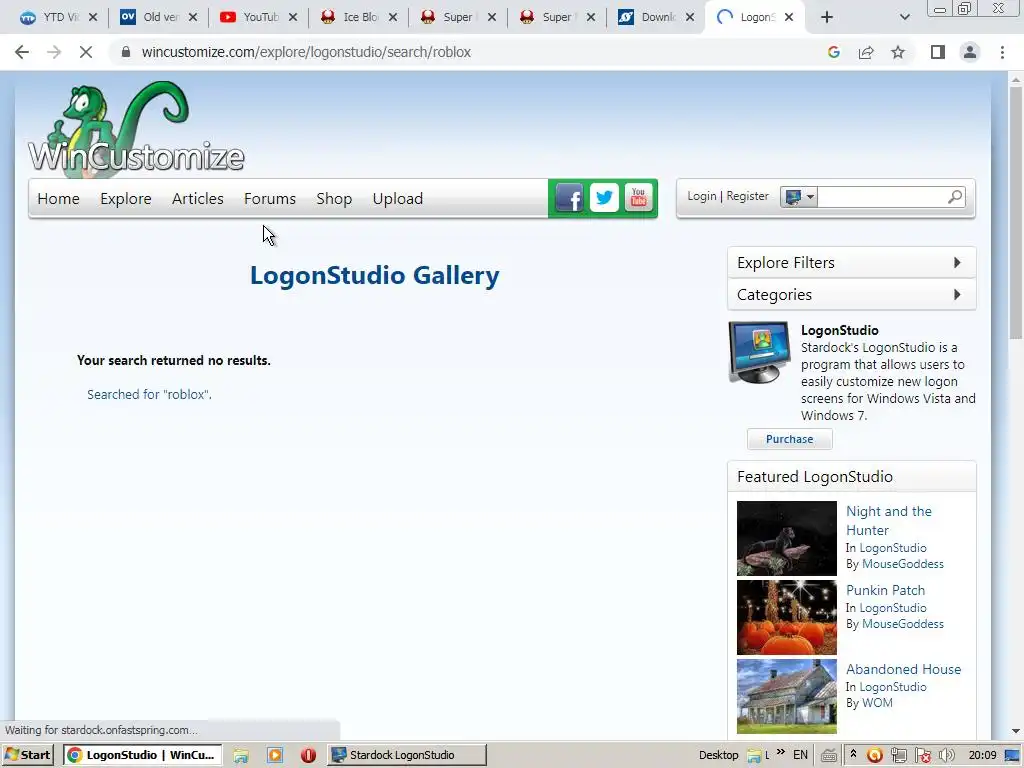Click the Purchase button for LogonStudio

tap(790, 439)
